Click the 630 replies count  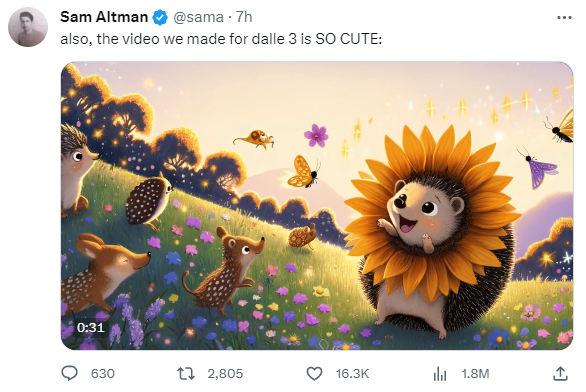(103, 374)
